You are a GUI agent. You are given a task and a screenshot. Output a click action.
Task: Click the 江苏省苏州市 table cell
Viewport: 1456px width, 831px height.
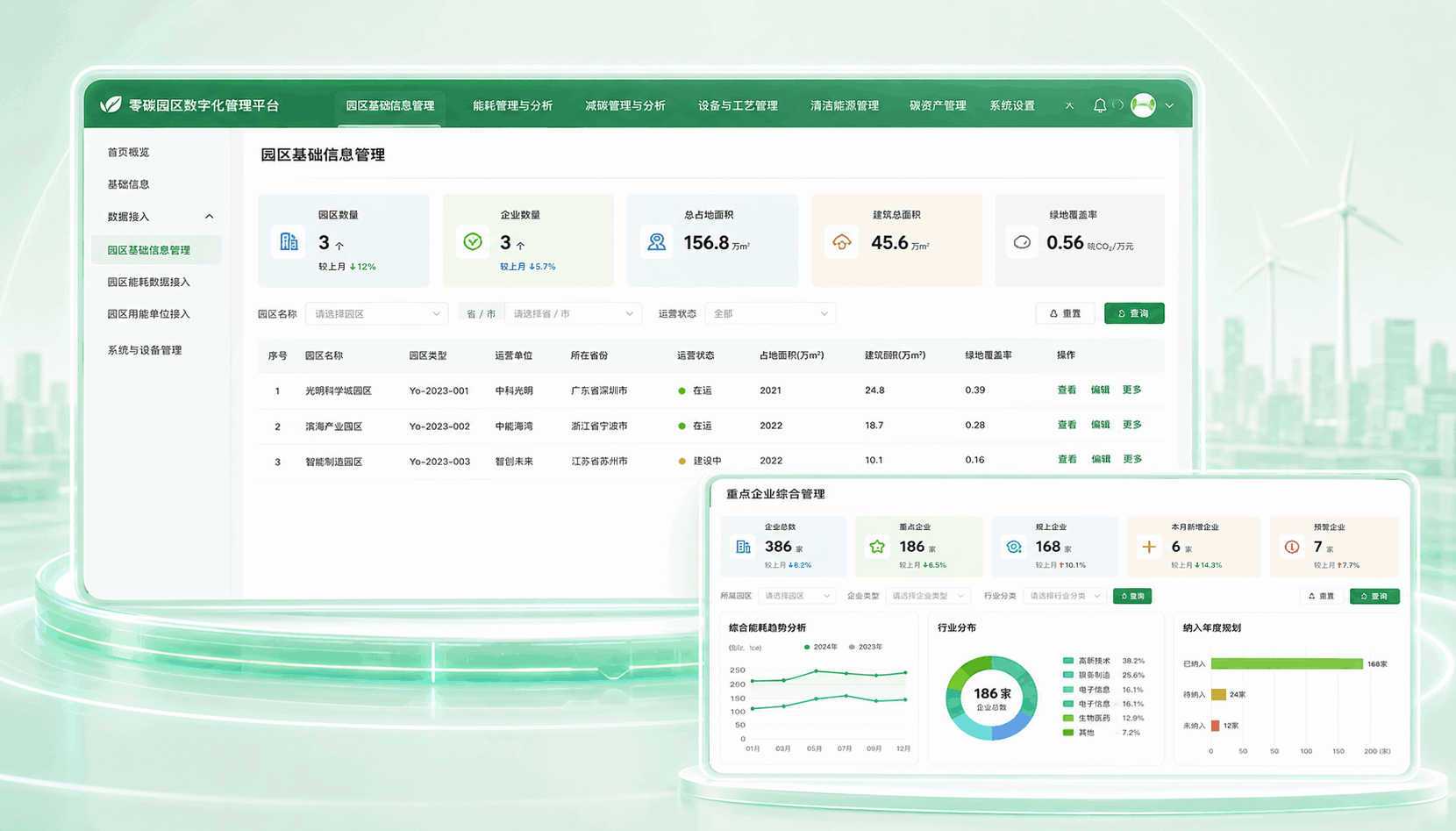(x=599, y=462)
